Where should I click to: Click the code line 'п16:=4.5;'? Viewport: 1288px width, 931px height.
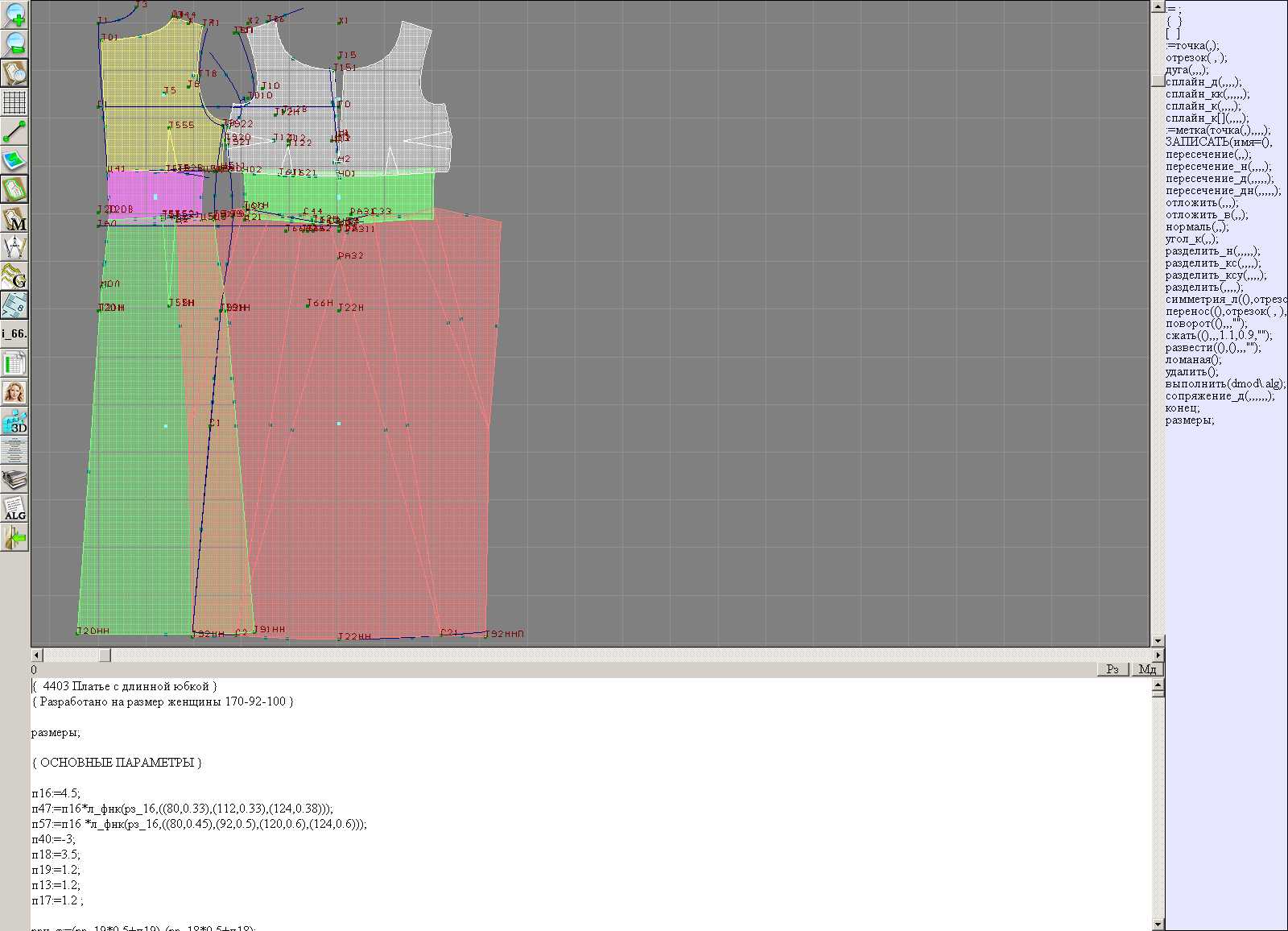(56, 793)
